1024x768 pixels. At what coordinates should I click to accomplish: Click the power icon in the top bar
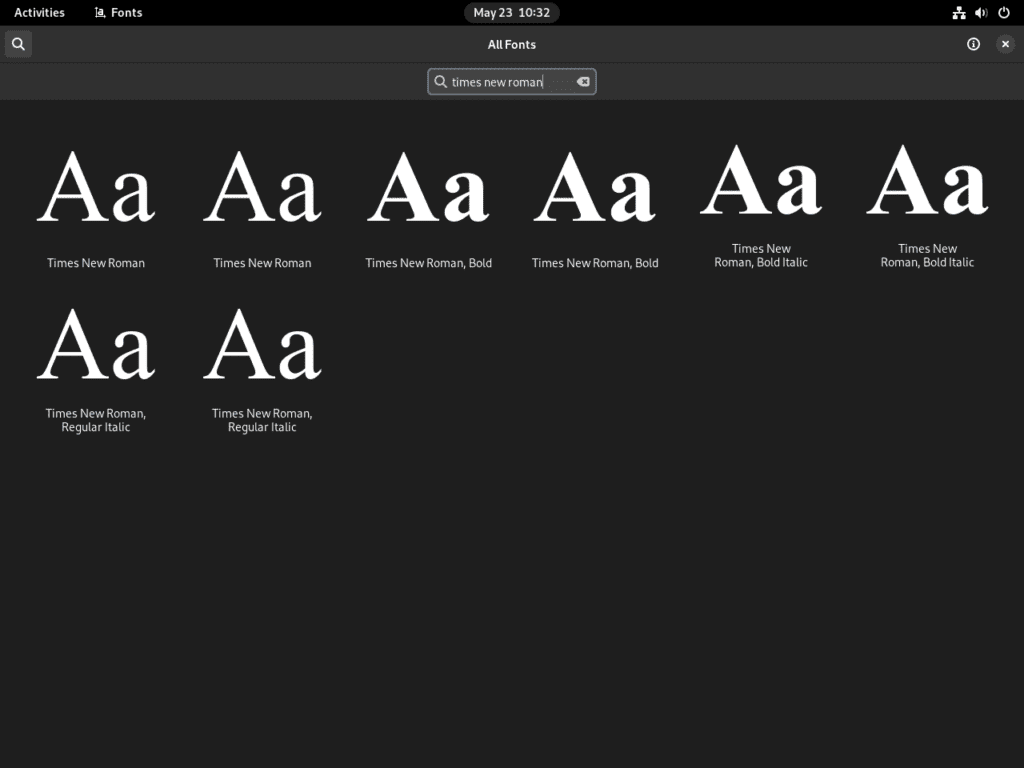point(1003,13)
